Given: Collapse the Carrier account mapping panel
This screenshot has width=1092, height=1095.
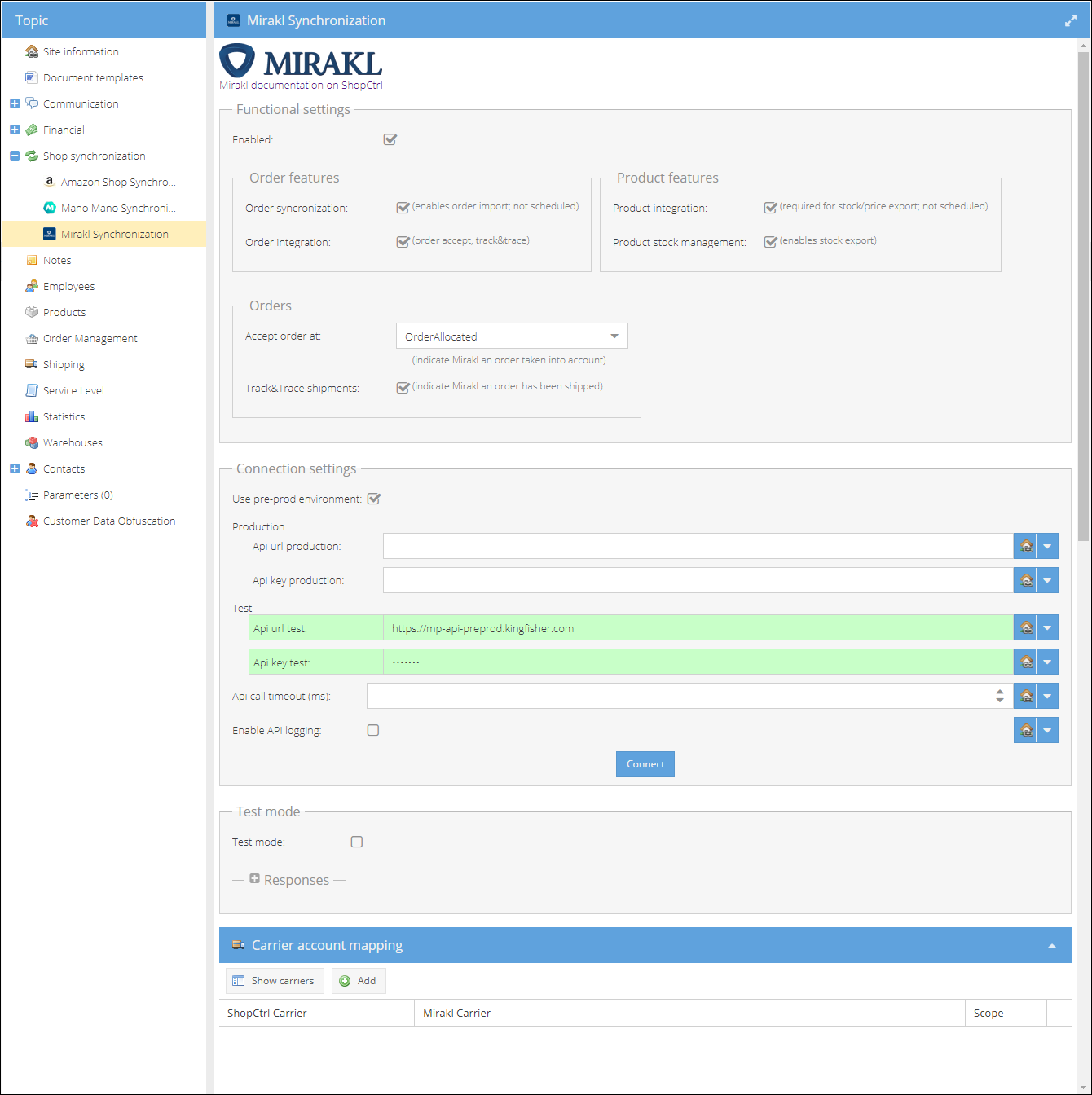Looking at the screenshot, I should point(1052,946).
